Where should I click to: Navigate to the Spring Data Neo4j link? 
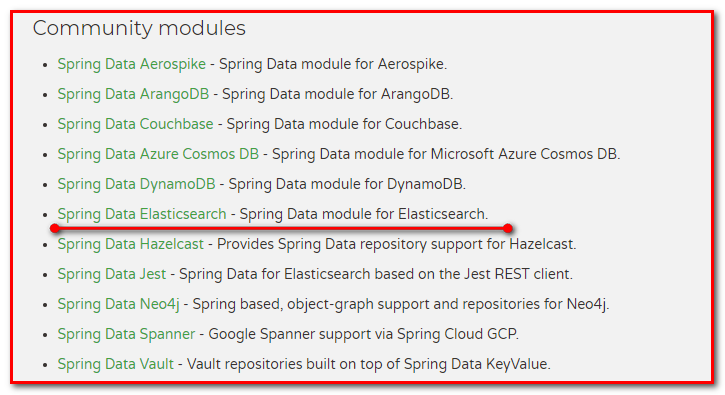[x=118, y=304]
